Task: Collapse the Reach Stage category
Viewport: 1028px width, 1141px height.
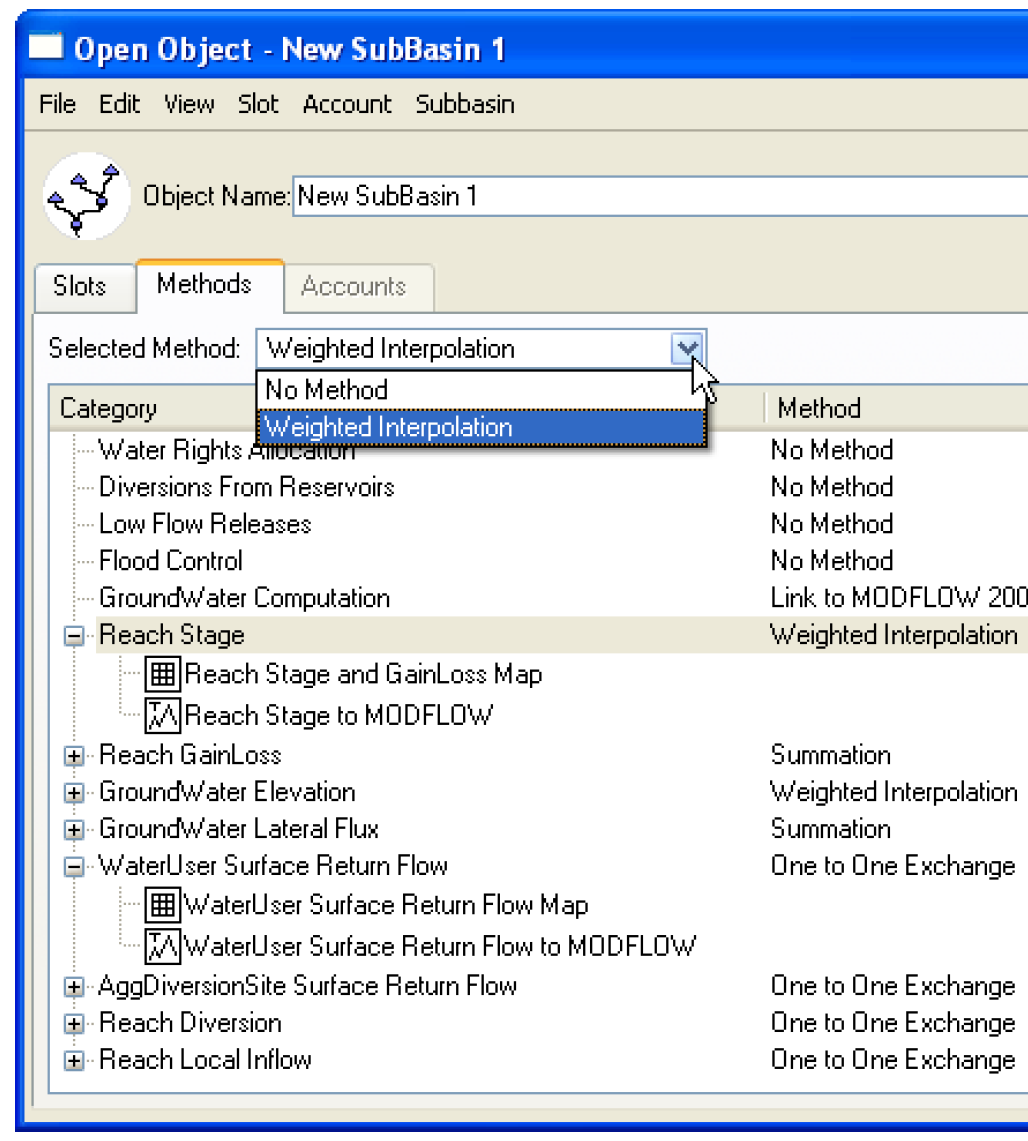Action: [x=73, y=636]
